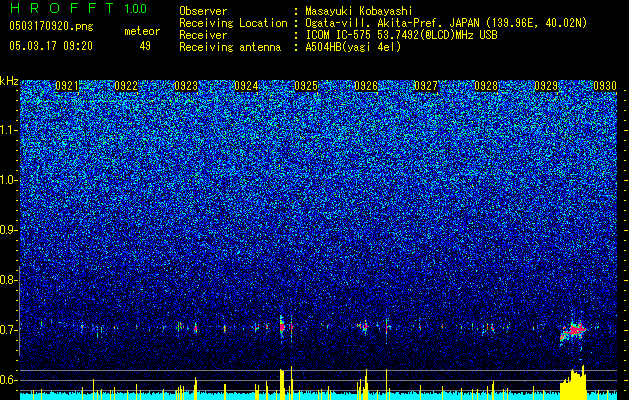Click the 0921 time marker
The image size is (629, 400).
(x=67, y=86)
